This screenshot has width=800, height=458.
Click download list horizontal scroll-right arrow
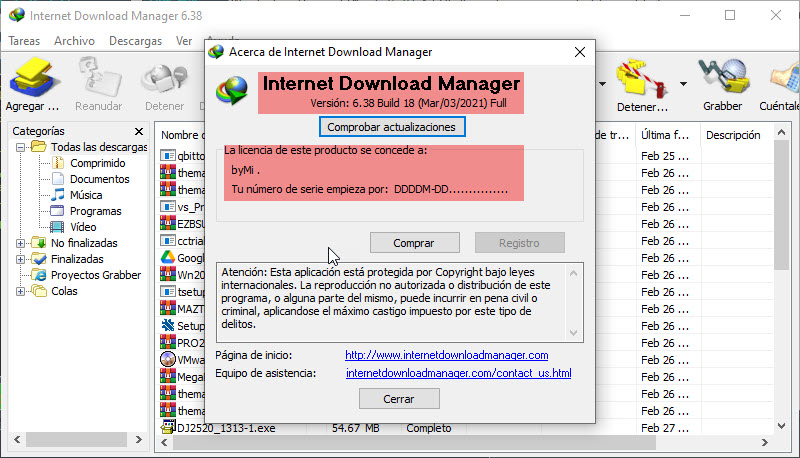764,443
